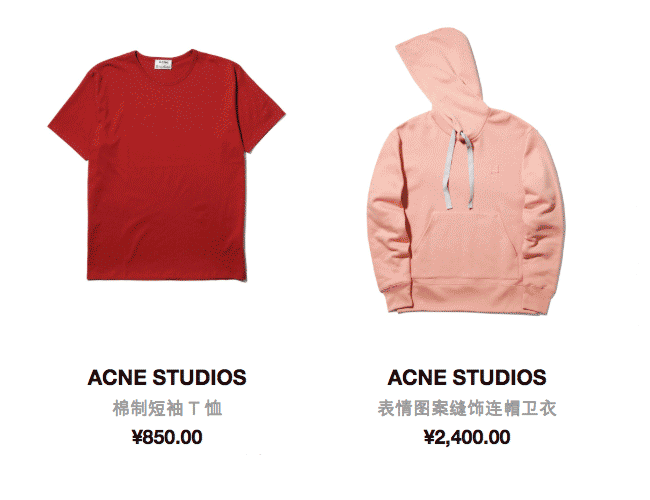Click the red T-shirt's left sleeve

[x=75, y=118]
